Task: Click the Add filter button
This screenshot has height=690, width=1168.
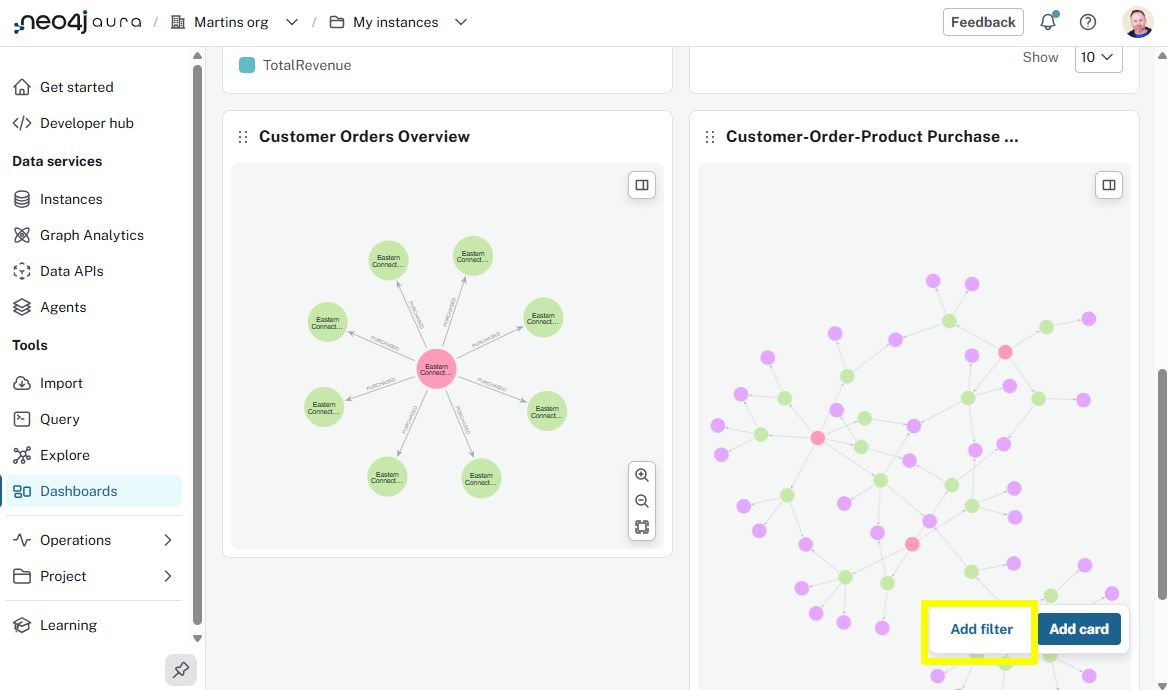Action: (x=981, y=629)
